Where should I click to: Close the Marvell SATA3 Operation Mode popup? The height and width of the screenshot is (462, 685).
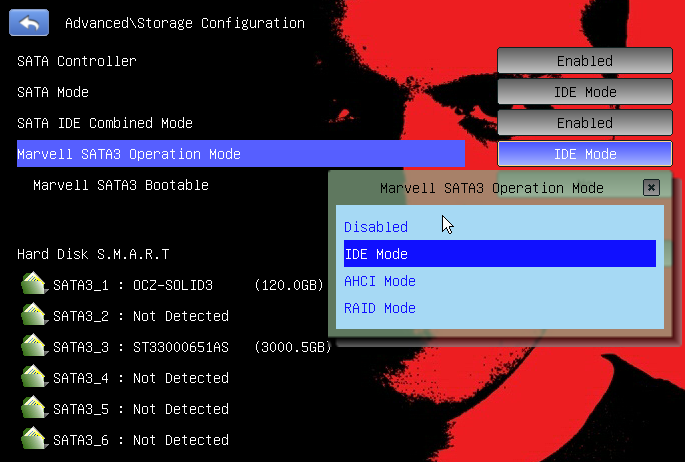(651, 188)
